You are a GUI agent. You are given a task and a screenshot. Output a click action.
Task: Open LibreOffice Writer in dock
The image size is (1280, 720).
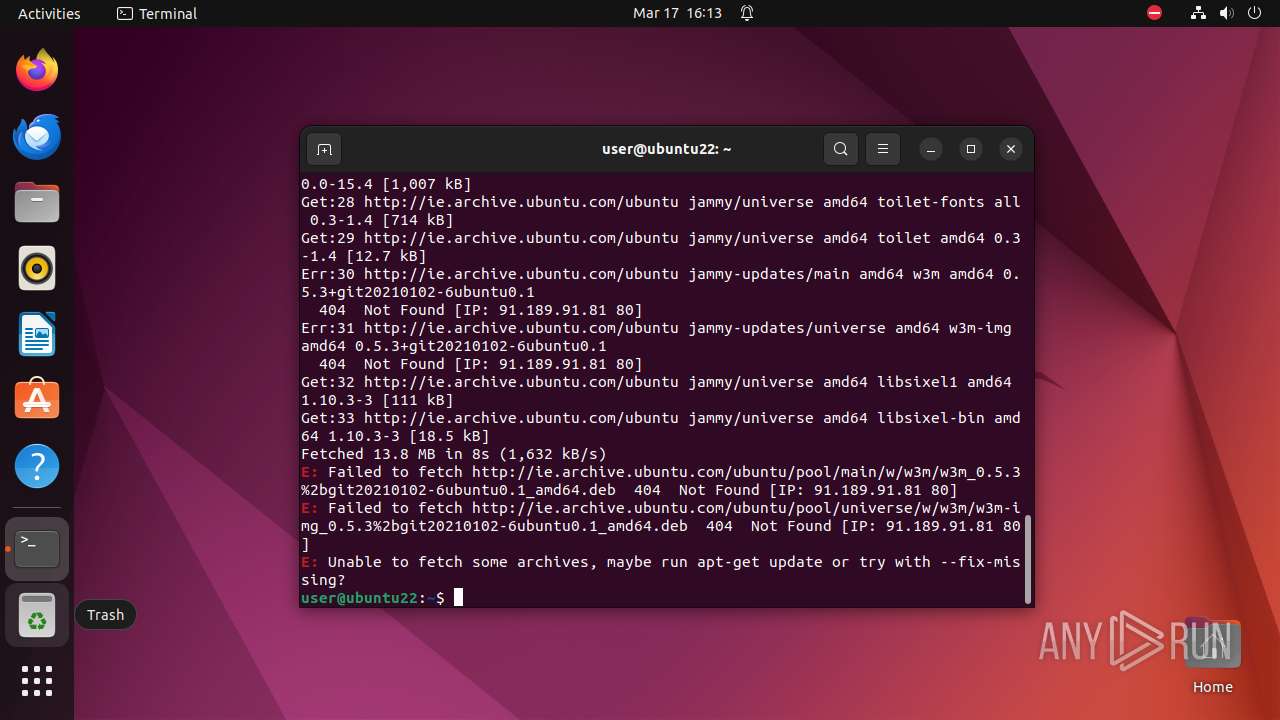pyautogui.click(x=37, y=334)
